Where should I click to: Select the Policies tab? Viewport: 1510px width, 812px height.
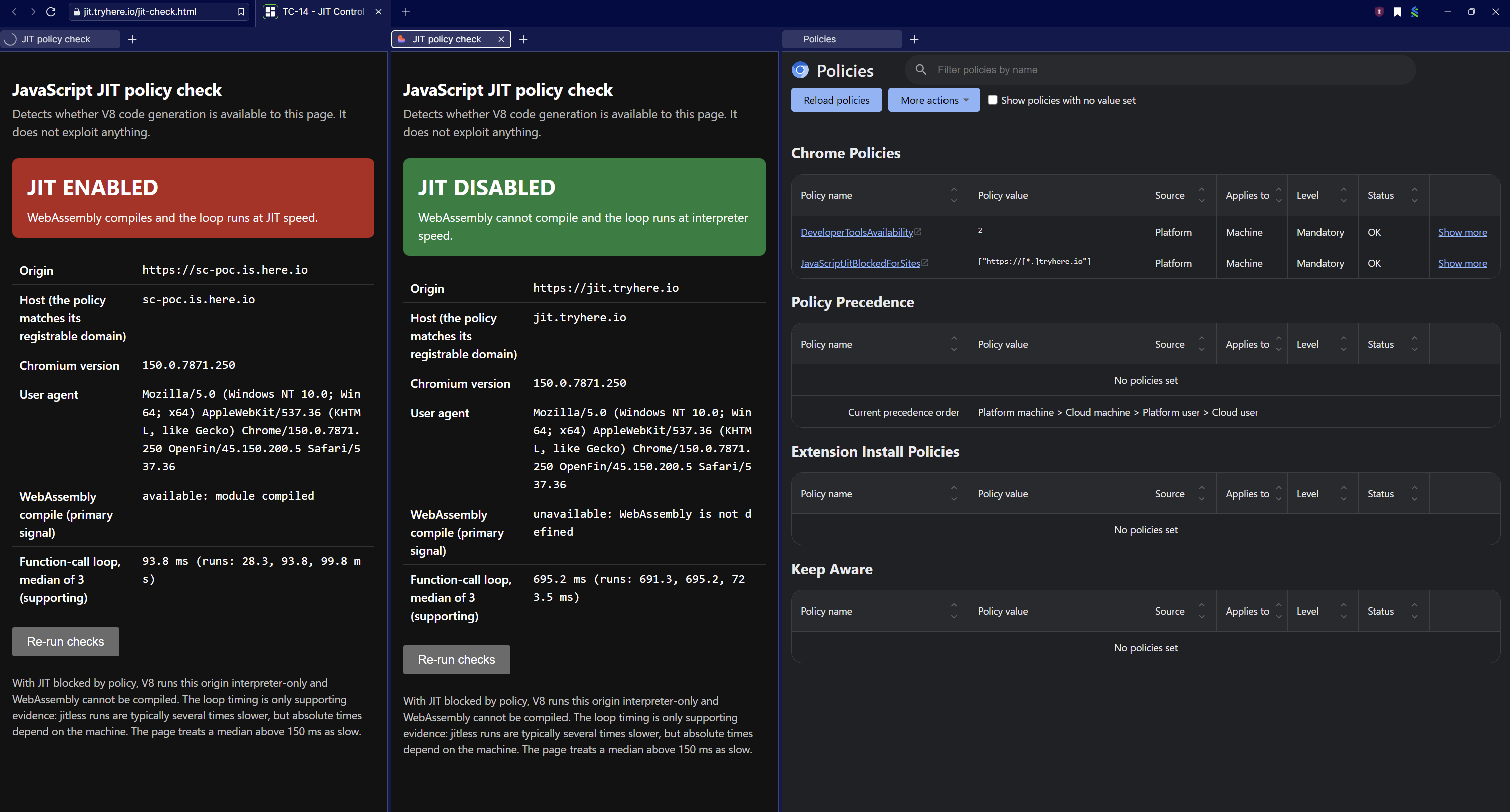(x=842, y=39)
